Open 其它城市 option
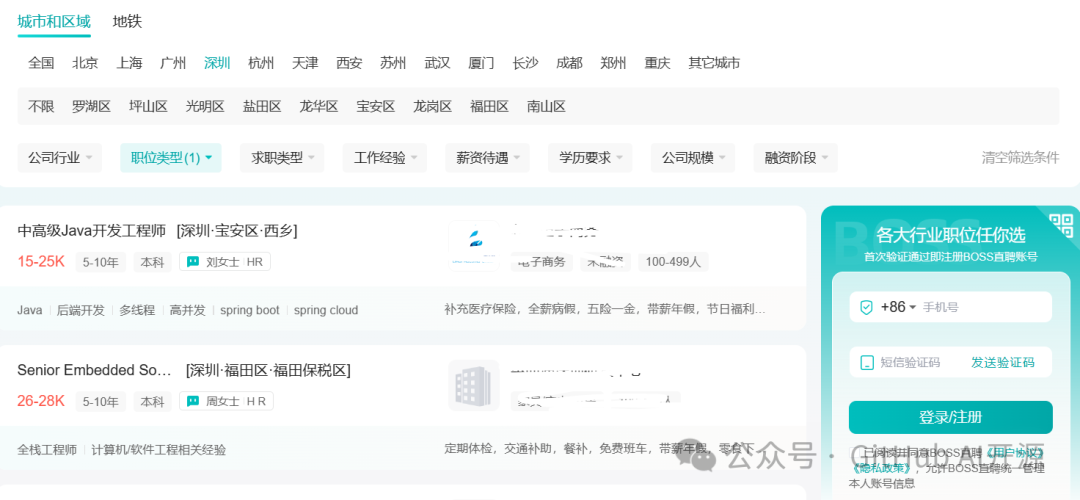 714,63
